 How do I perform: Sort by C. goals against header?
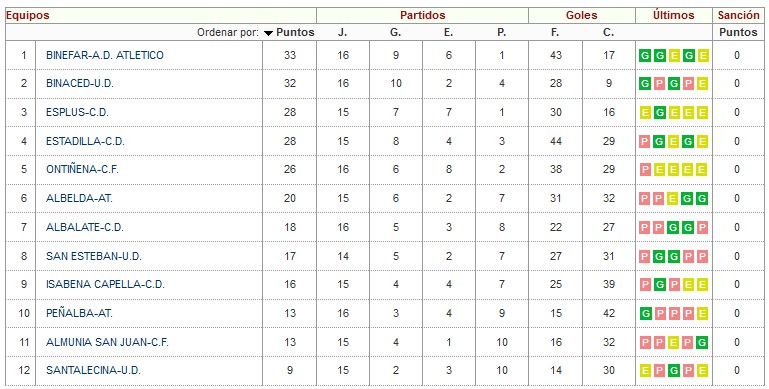pyautogui.click(x=608, y=32)
